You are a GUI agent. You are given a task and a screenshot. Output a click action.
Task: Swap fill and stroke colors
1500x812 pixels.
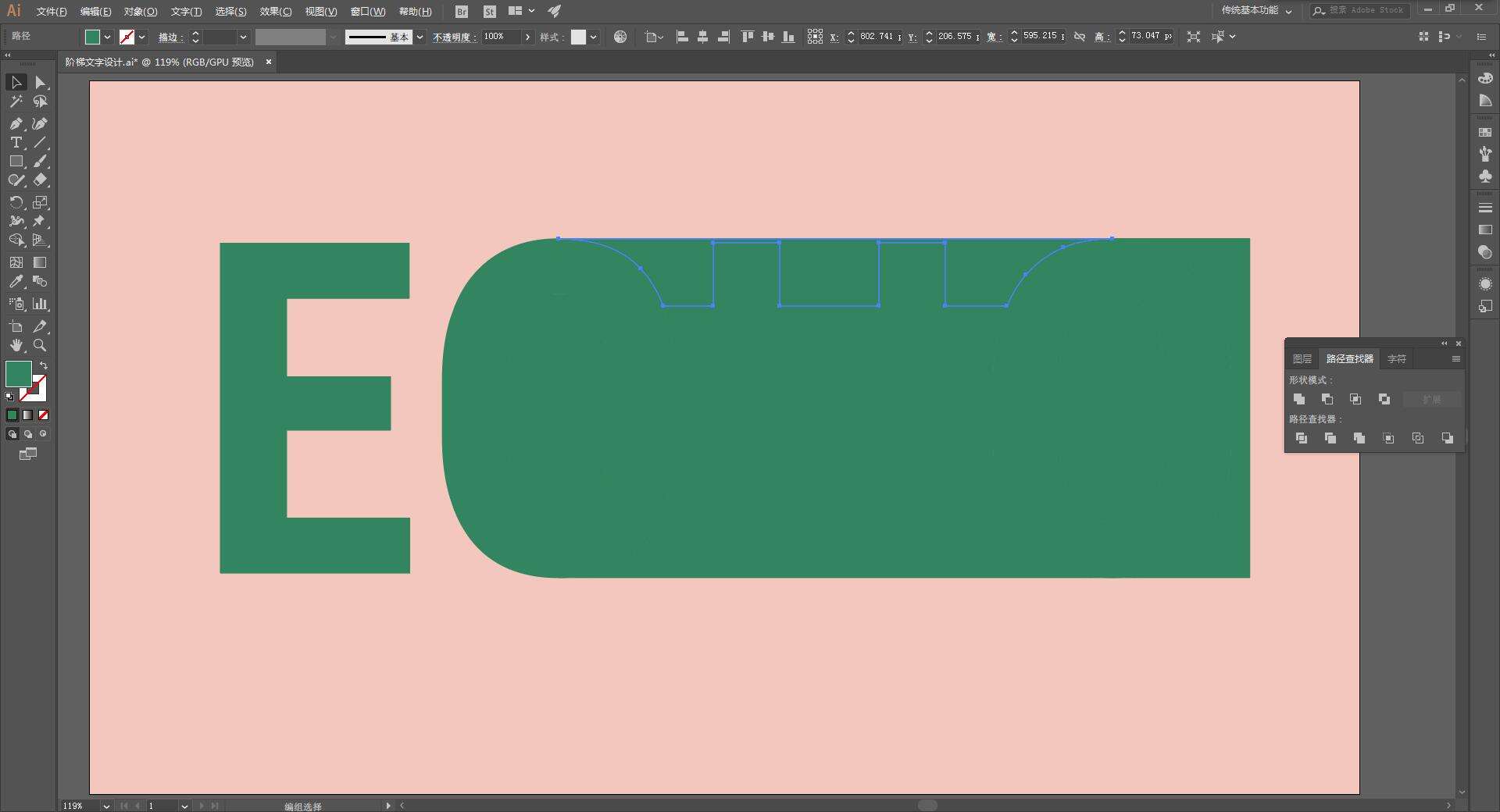coord(44,365)
